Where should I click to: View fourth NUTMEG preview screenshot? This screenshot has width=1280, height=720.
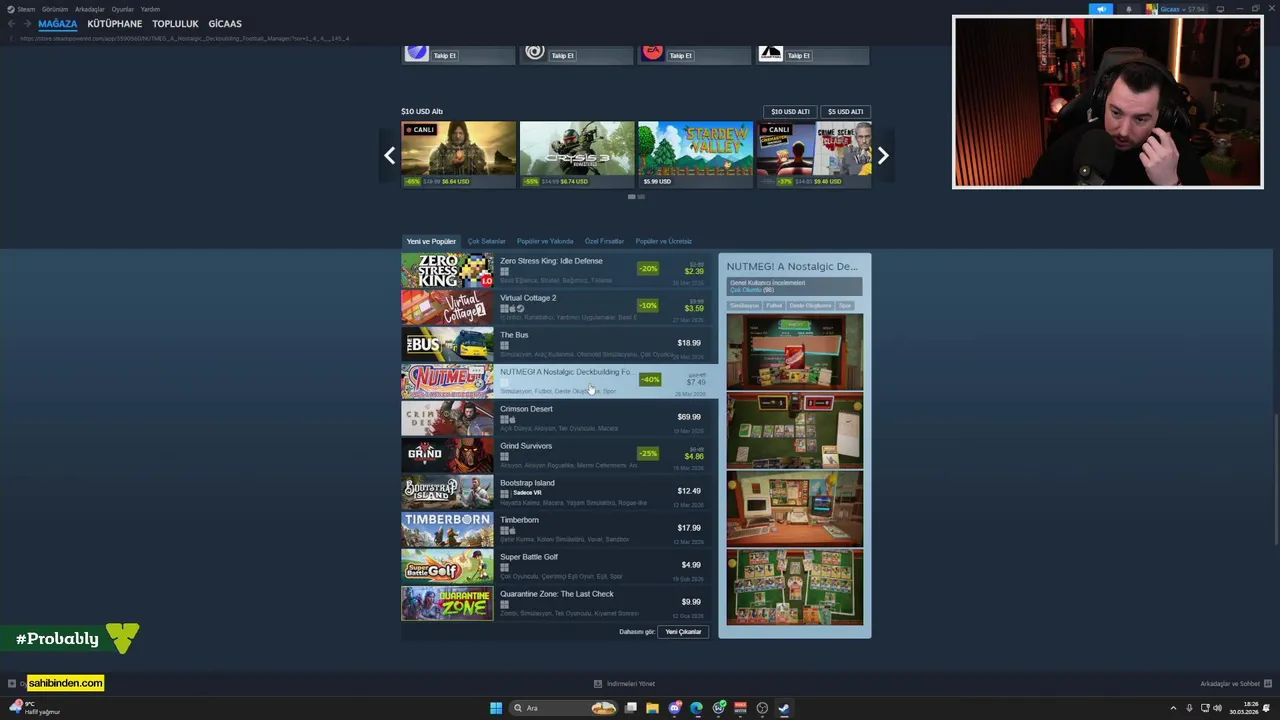coord(795,587)
